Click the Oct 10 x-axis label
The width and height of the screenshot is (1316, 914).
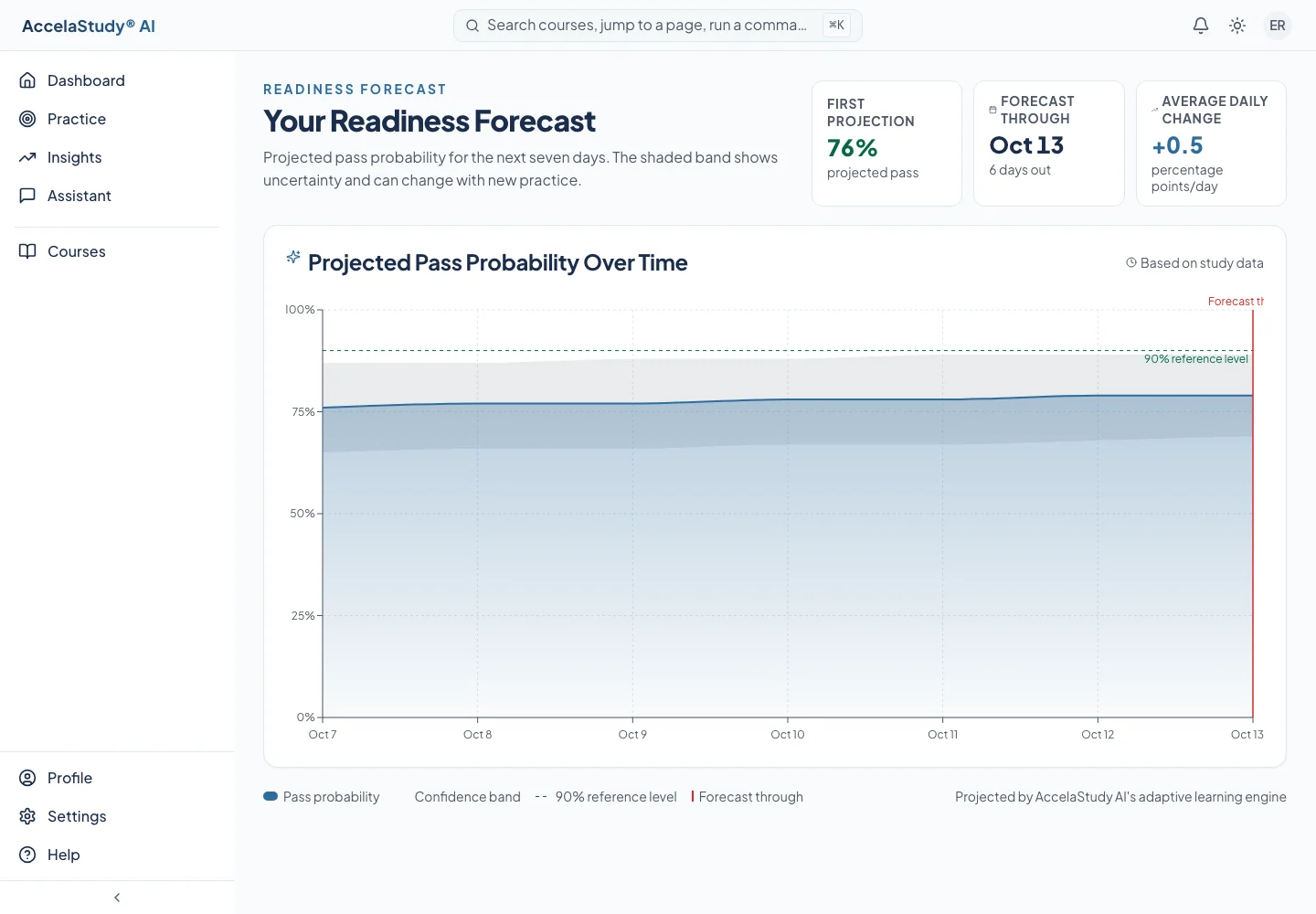[788, 734]
